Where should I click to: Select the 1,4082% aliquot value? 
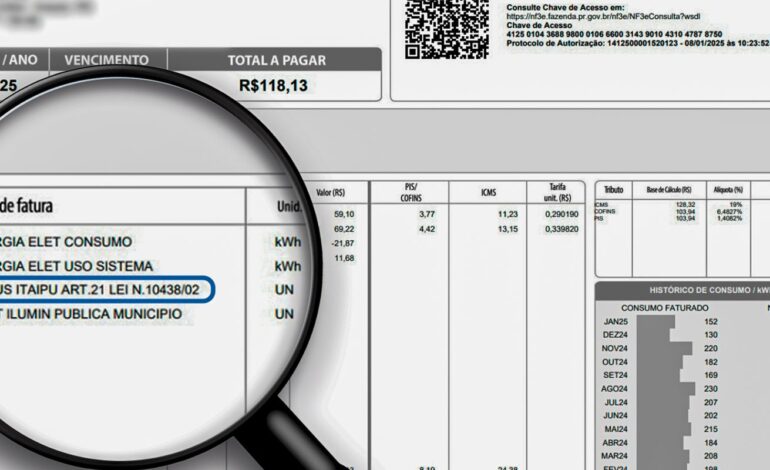[729, 218]
